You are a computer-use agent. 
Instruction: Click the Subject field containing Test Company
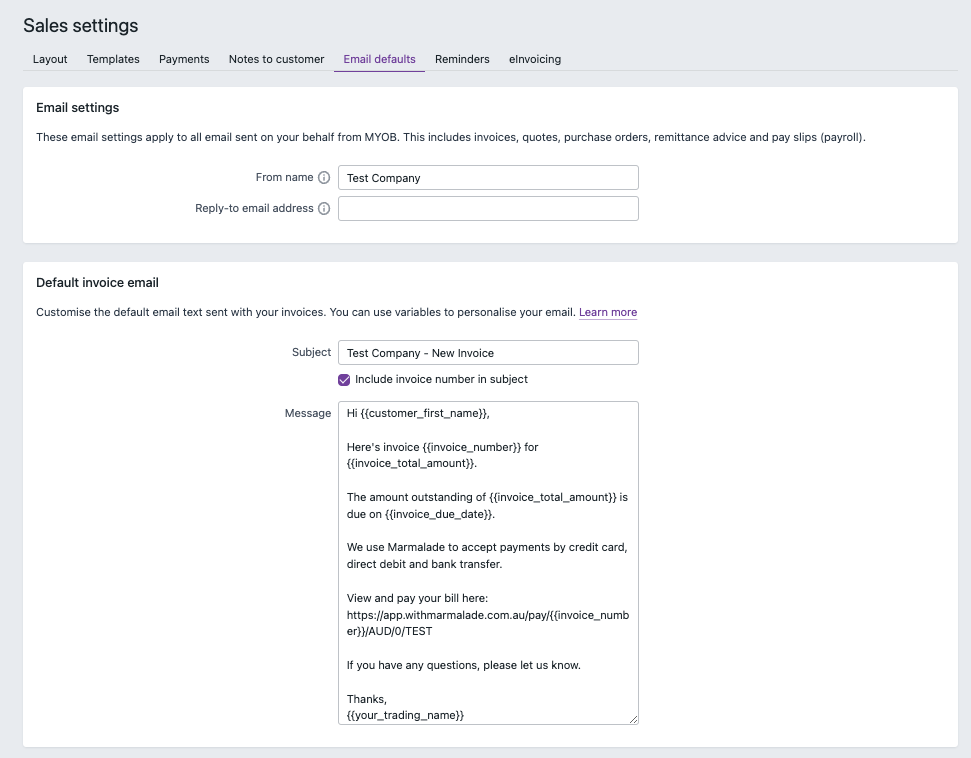coord(488,352)
